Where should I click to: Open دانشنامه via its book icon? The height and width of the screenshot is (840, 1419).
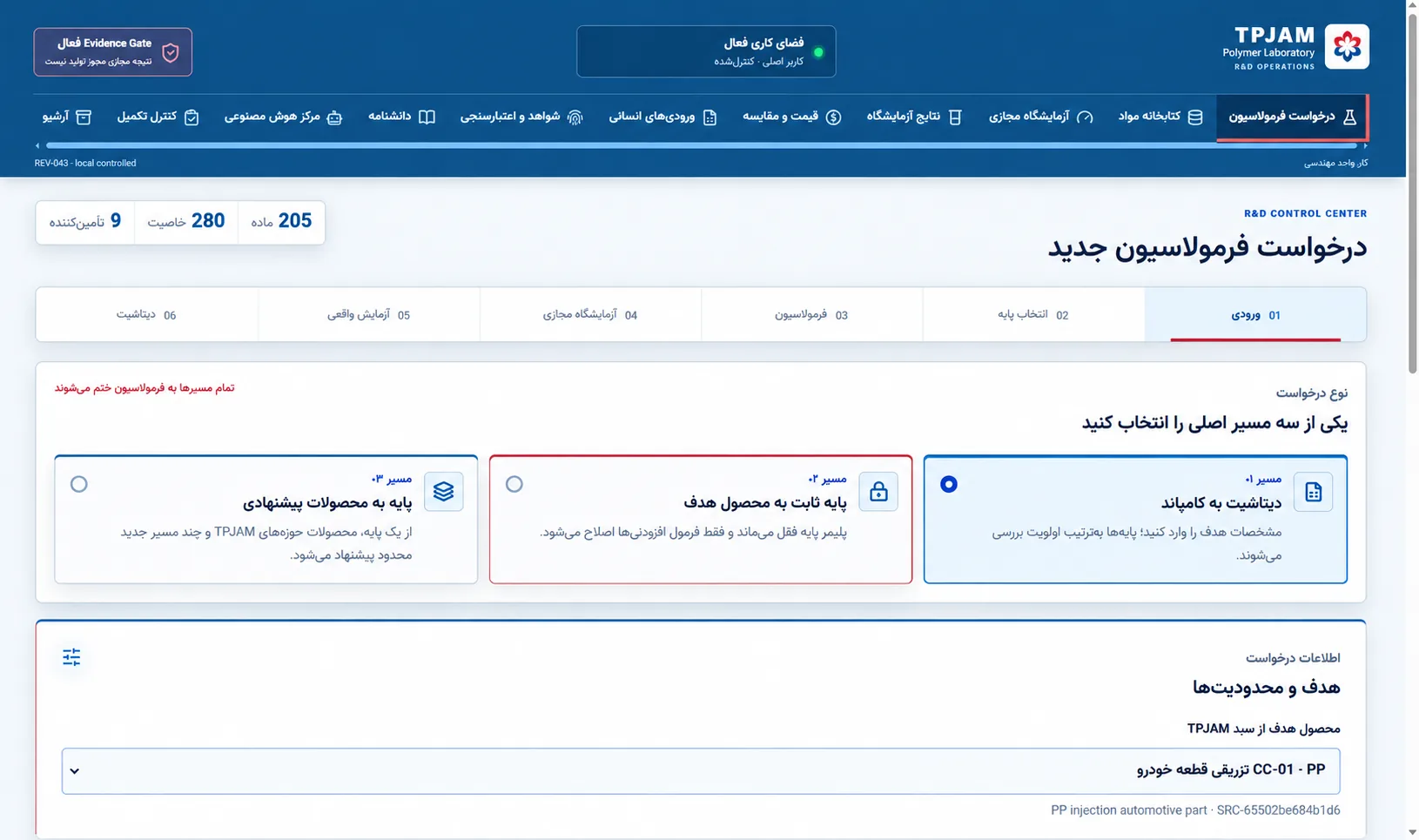click(427, 117)
